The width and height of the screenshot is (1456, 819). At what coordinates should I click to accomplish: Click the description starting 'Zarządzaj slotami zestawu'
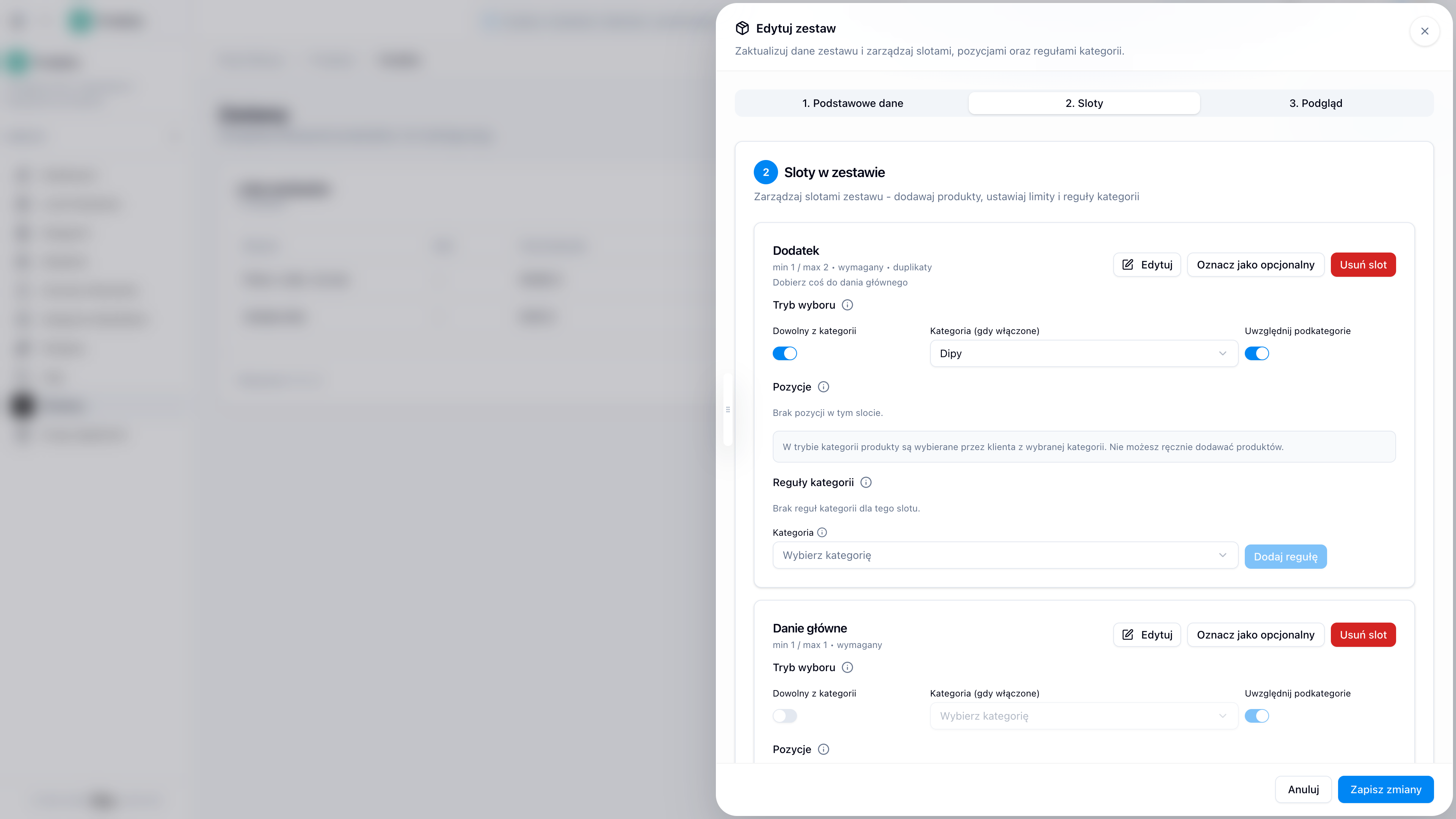point(946,197)
